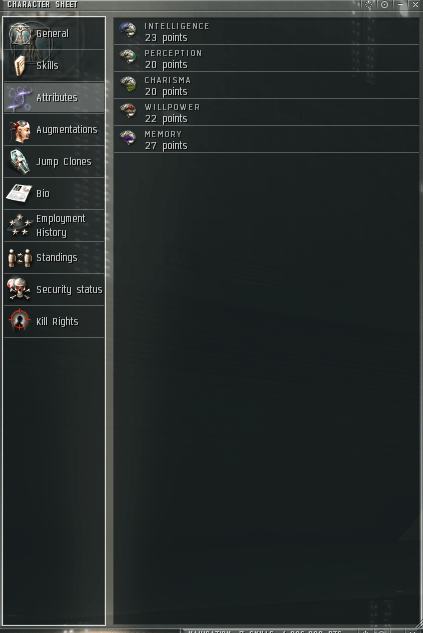Open Security status skull icon

click(18, 289)
